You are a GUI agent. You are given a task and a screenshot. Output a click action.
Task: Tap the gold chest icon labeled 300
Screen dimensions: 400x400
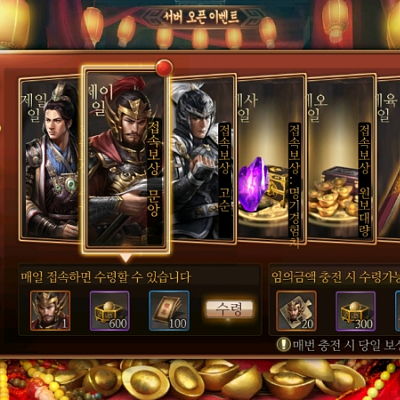[356, 311]
